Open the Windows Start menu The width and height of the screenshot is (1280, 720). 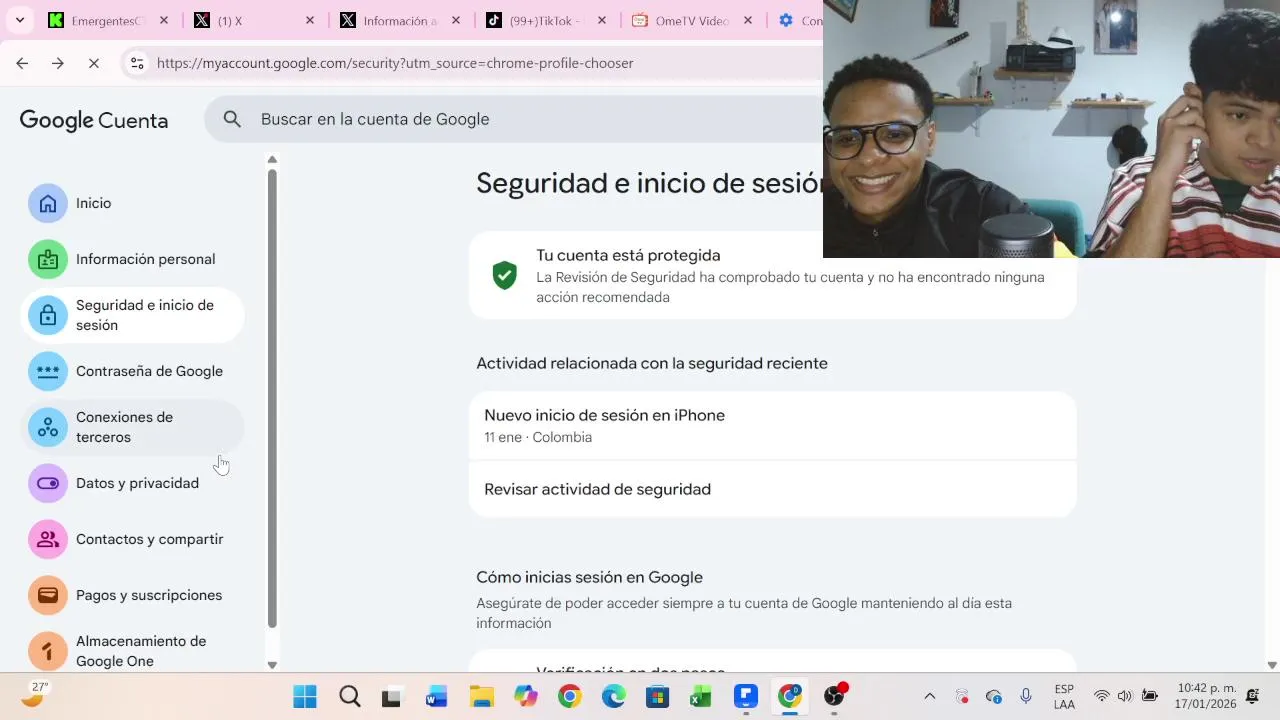click(305, 696)
